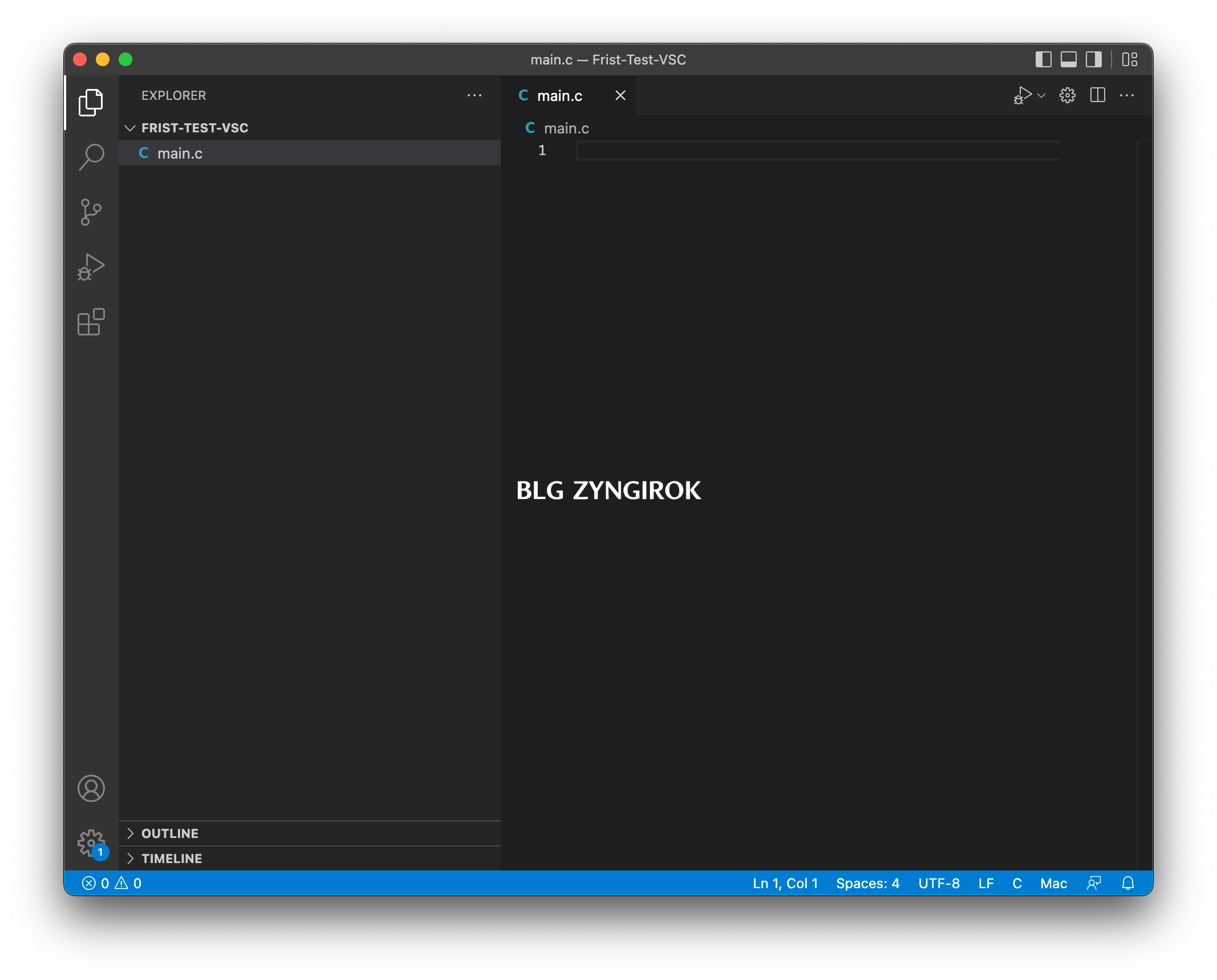Split the editor to the right
Viewport: 1217px width, 980px height.
[x=1097, y=95]
